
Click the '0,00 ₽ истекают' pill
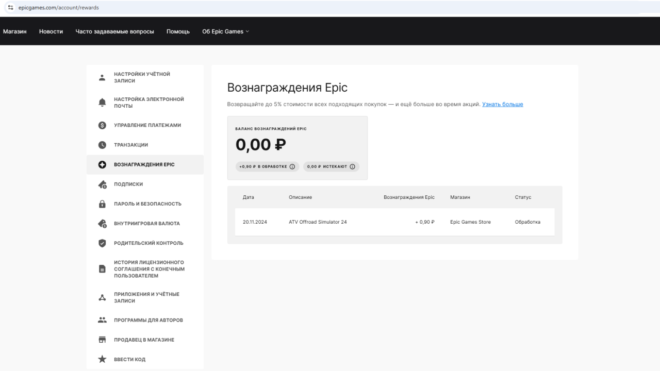point(331,167)
